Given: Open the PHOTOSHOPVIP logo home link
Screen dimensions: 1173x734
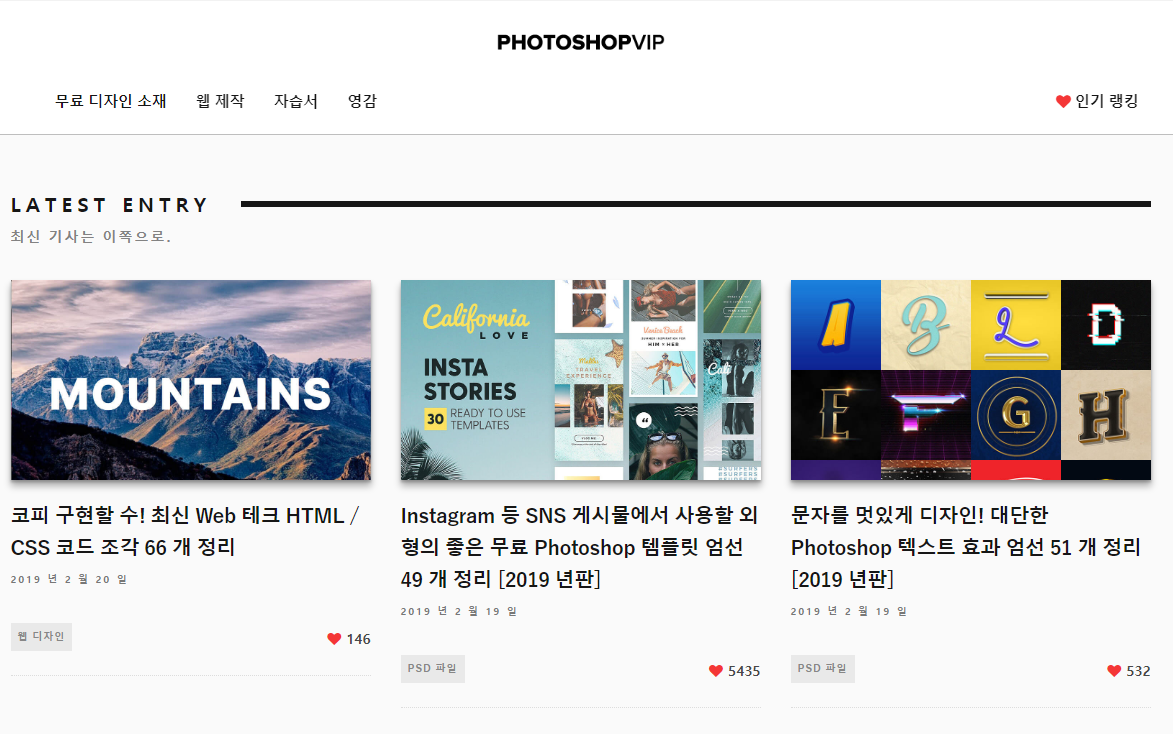Looking at the screenshot, I should tap(581, 42).
